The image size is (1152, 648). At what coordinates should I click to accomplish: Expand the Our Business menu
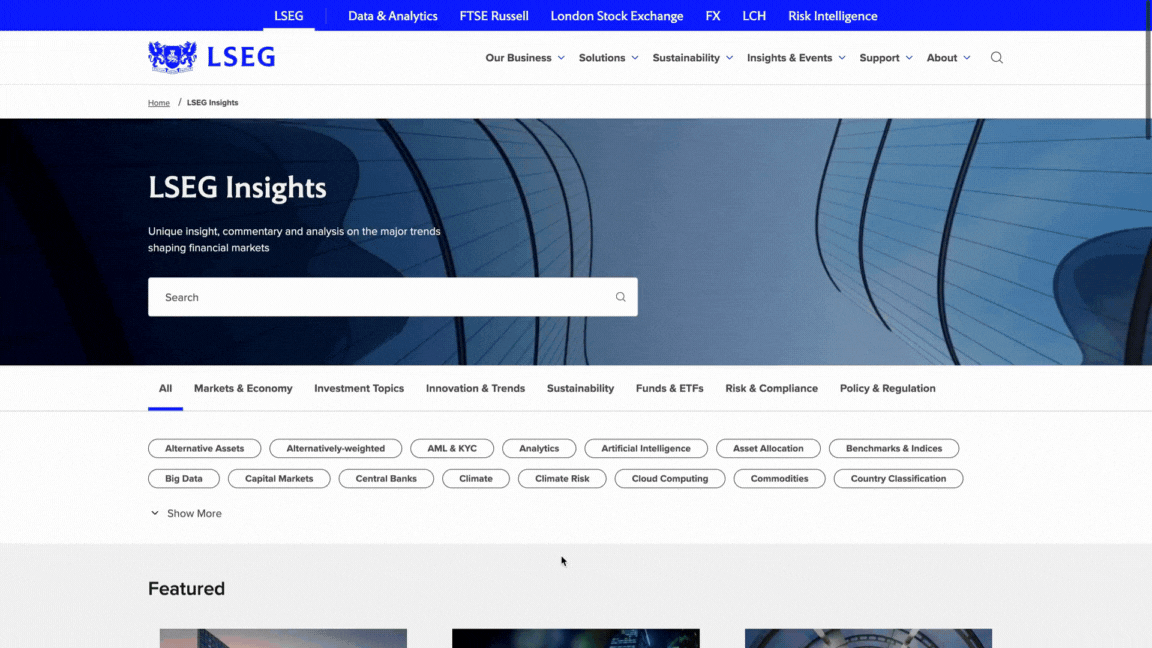[525, 57]
